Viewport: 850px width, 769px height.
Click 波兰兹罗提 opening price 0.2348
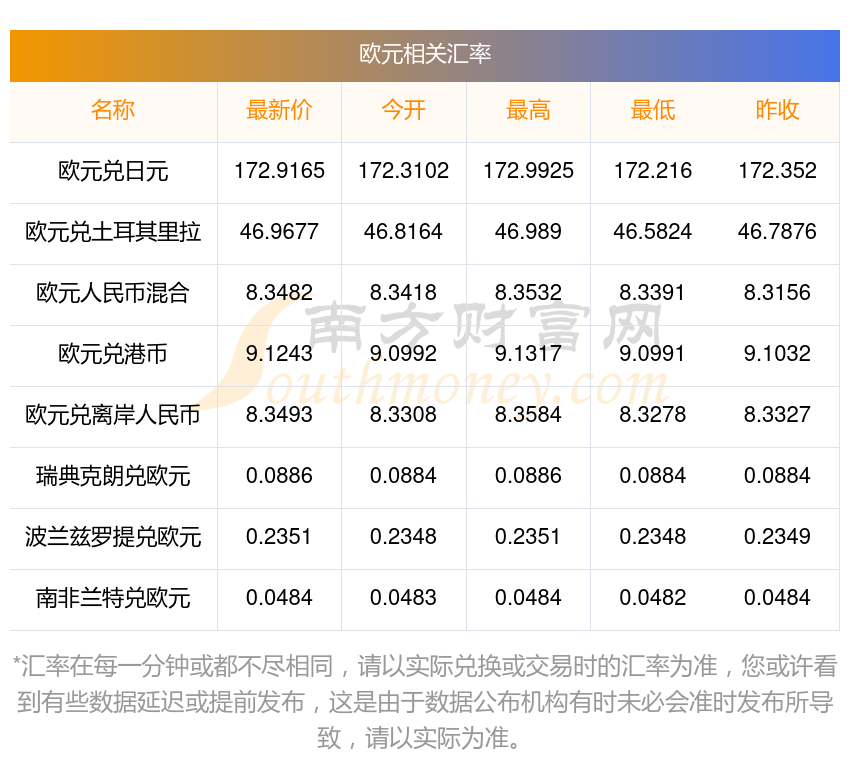pos(403,537)
